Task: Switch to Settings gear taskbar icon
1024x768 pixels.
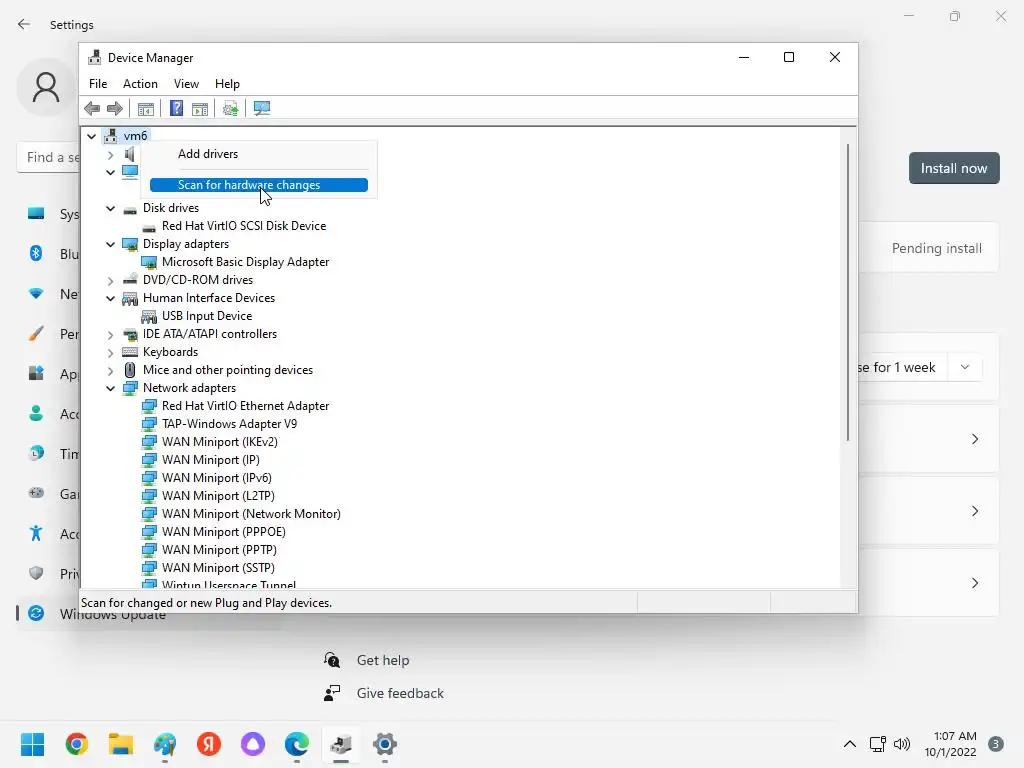Action: point(385,744)
